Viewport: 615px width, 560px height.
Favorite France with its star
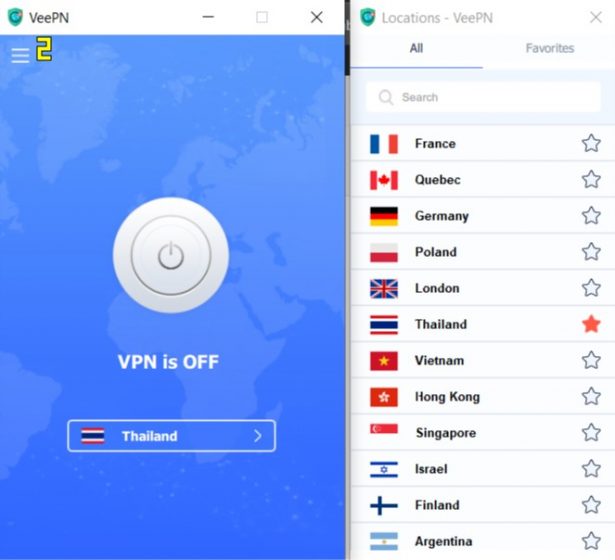(x=591, y=143)
